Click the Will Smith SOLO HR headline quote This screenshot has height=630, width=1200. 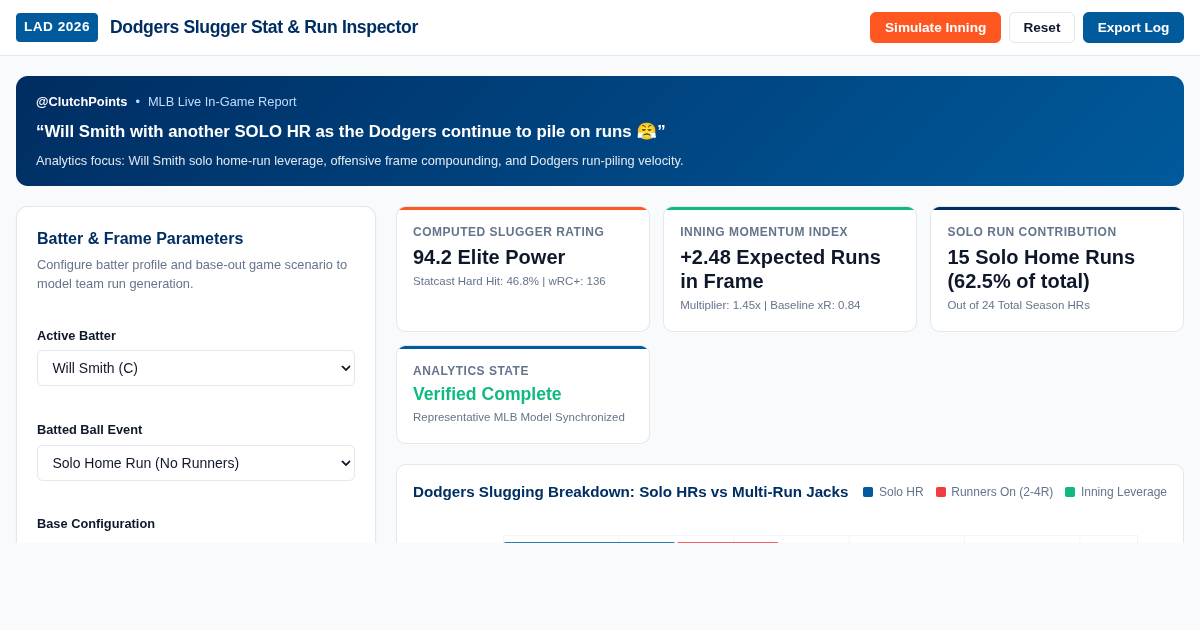point(351,131)
